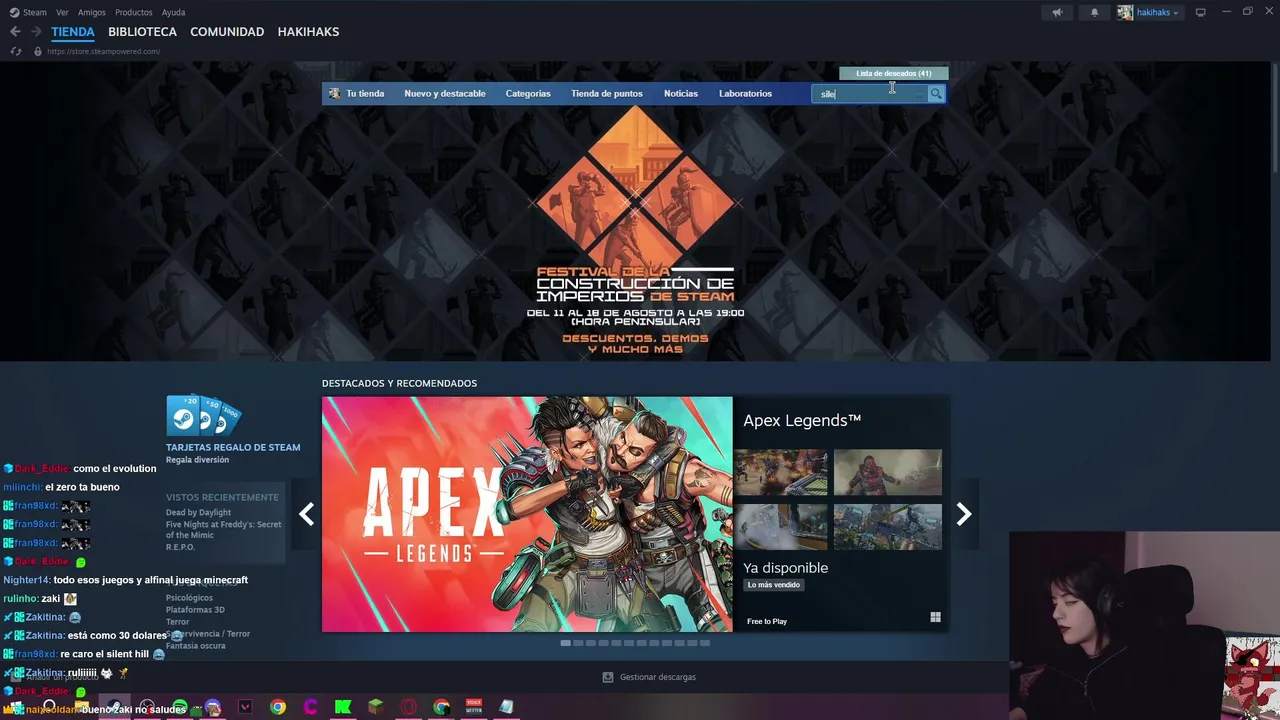1280x720 pixels.
Task: Switch to the BIBLIOTECA tab
Action: tap(143, 32)
